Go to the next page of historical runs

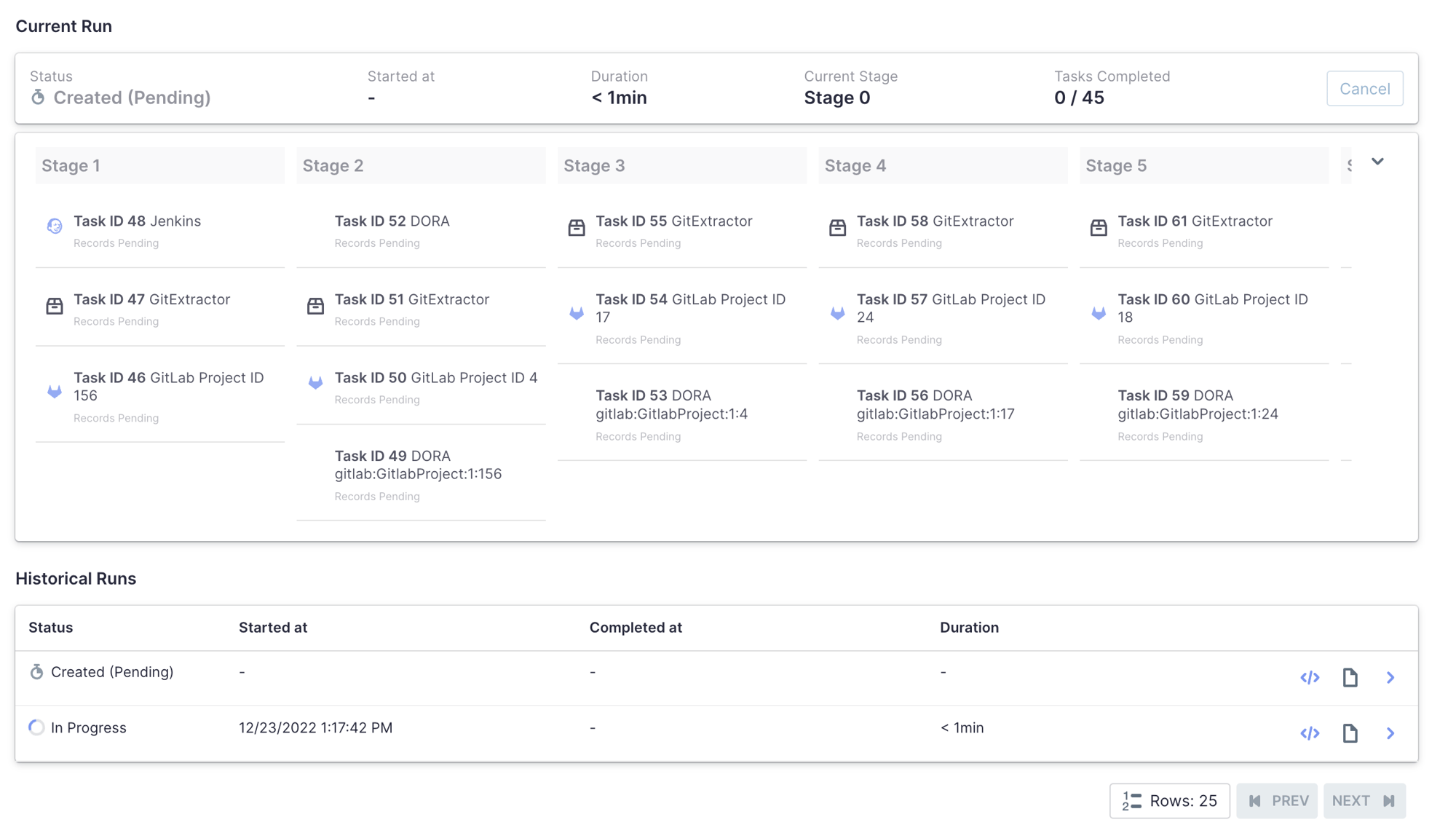point(1364,800)
